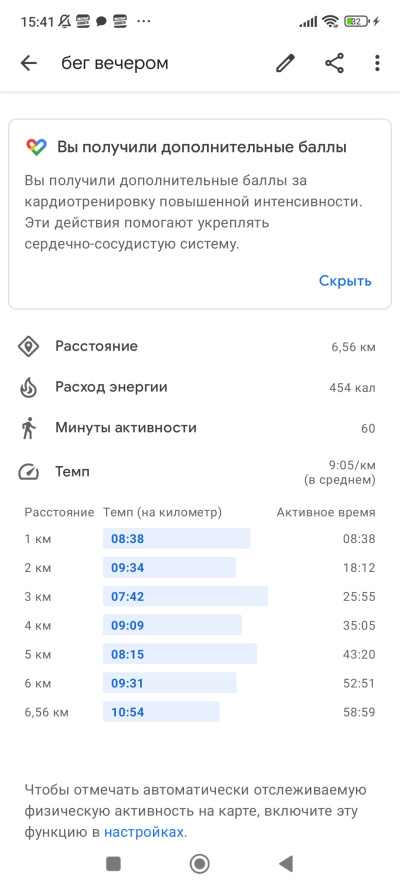Tap the Android home circle button
Image resolution: width=400 pixels, height=889 pixels.
tap(199, 864)
